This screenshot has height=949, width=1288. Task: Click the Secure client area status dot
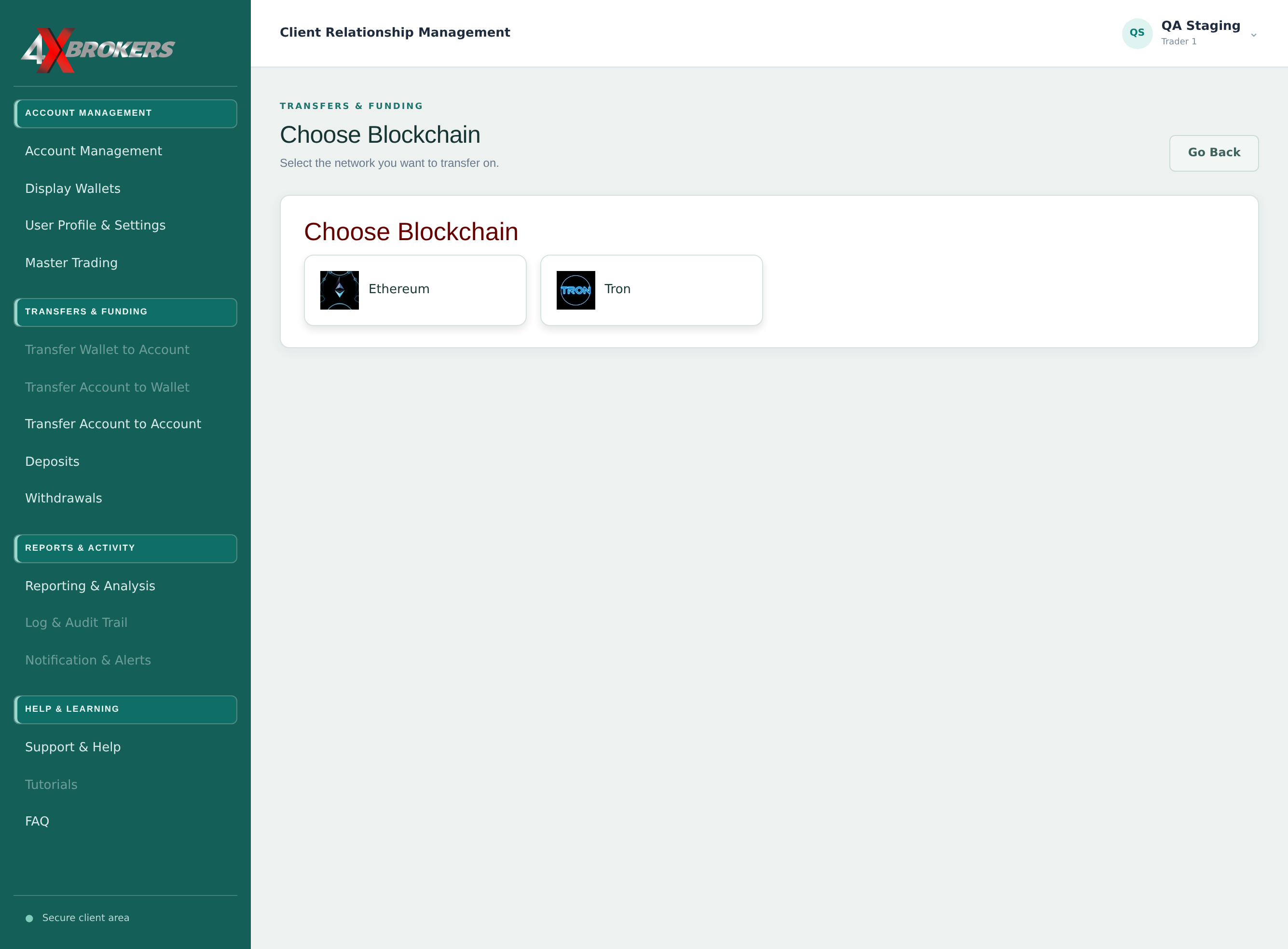29,919
